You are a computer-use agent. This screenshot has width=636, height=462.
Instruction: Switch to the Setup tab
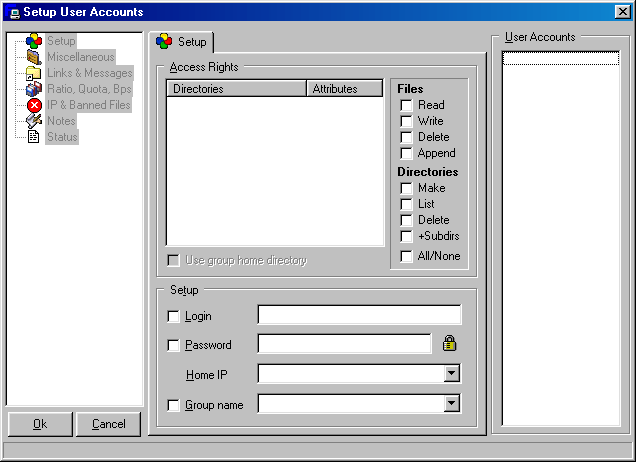(x=181, y=42)
